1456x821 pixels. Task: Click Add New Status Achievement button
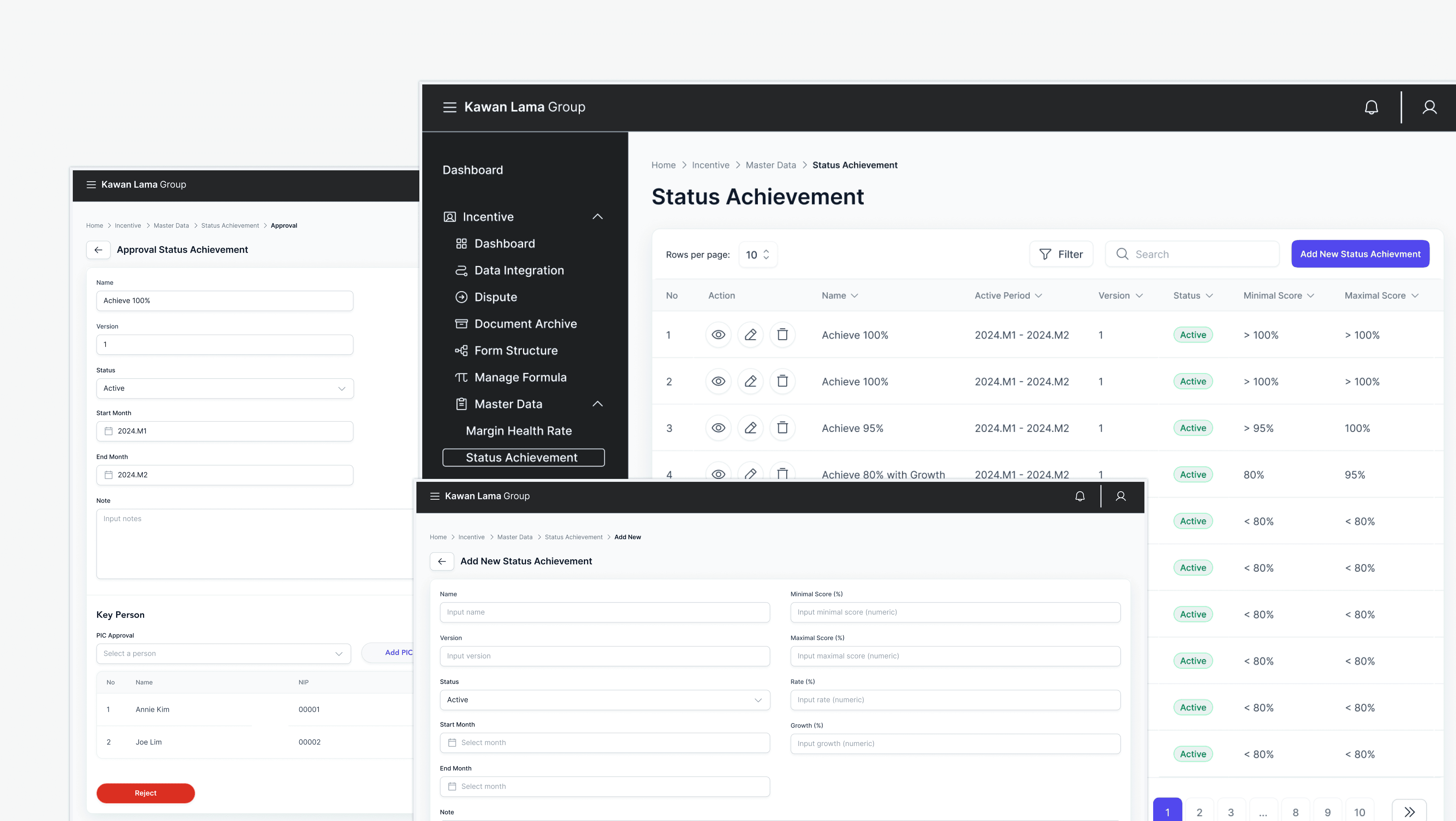click(1360, 254)
